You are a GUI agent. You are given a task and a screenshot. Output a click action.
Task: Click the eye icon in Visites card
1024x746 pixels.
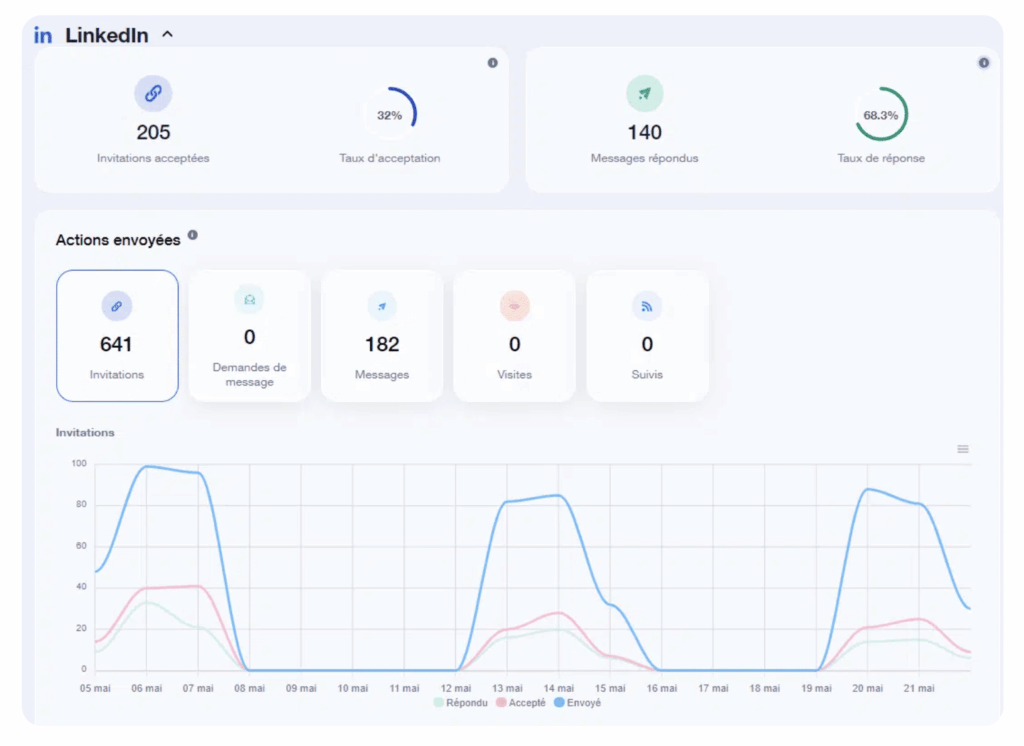click(514, 307)
